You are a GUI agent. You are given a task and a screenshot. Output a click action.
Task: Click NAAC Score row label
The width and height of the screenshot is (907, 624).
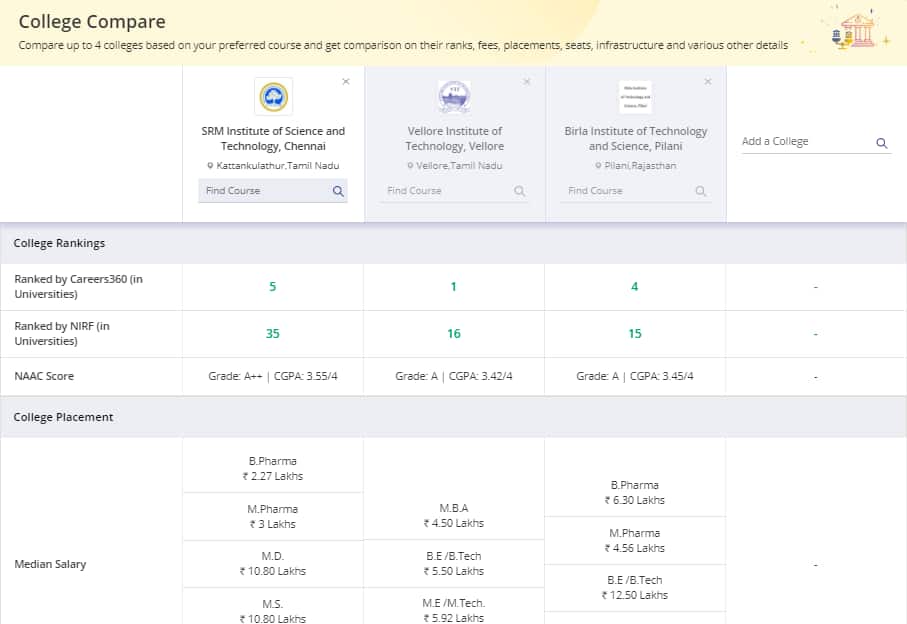point(44,376)
